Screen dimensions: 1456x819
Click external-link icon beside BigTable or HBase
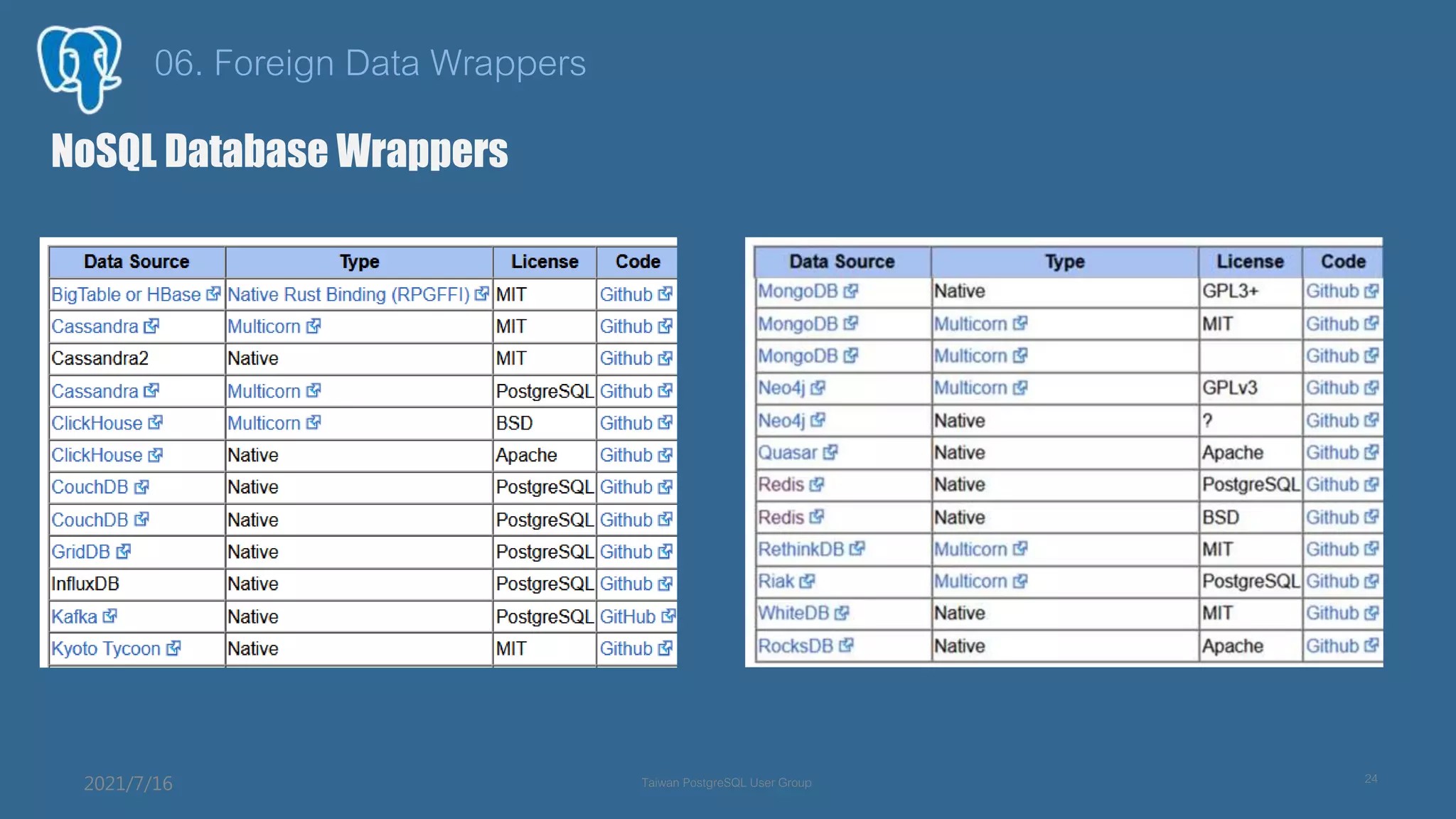213,294
